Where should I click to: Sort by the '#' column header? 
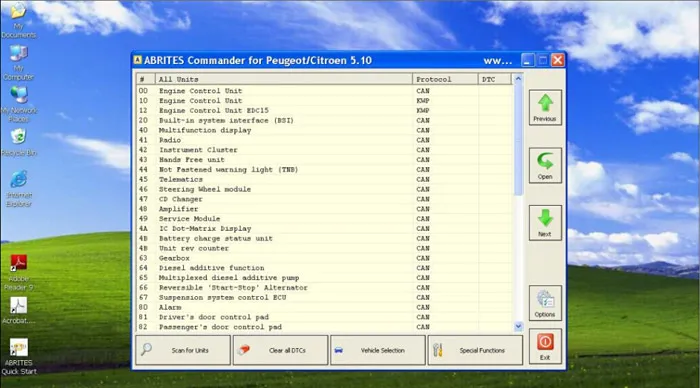pos(146,79)
